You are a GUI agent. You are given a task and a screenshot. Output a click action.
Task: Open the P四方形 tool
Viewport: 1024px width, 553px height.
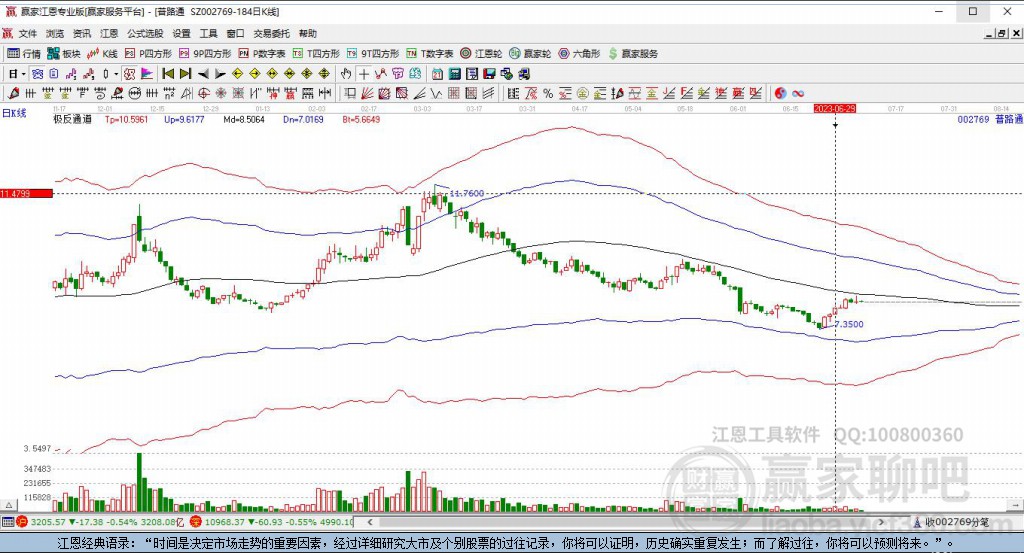[x=148, y=54]
